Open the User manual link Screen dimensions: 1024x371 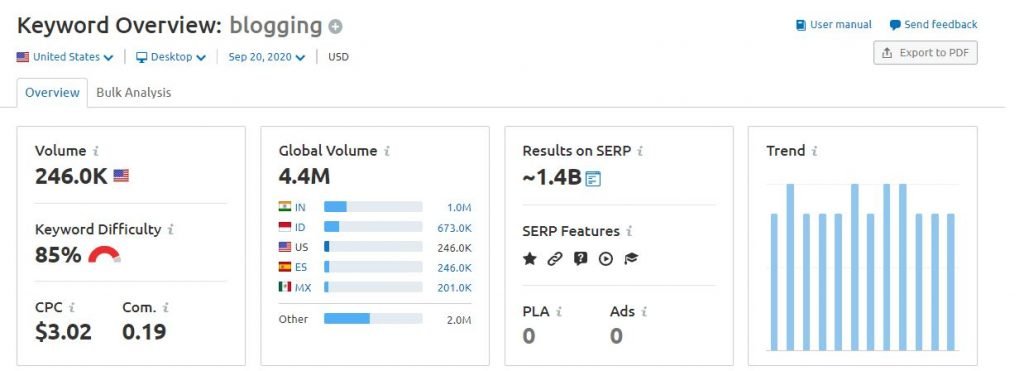834,25
